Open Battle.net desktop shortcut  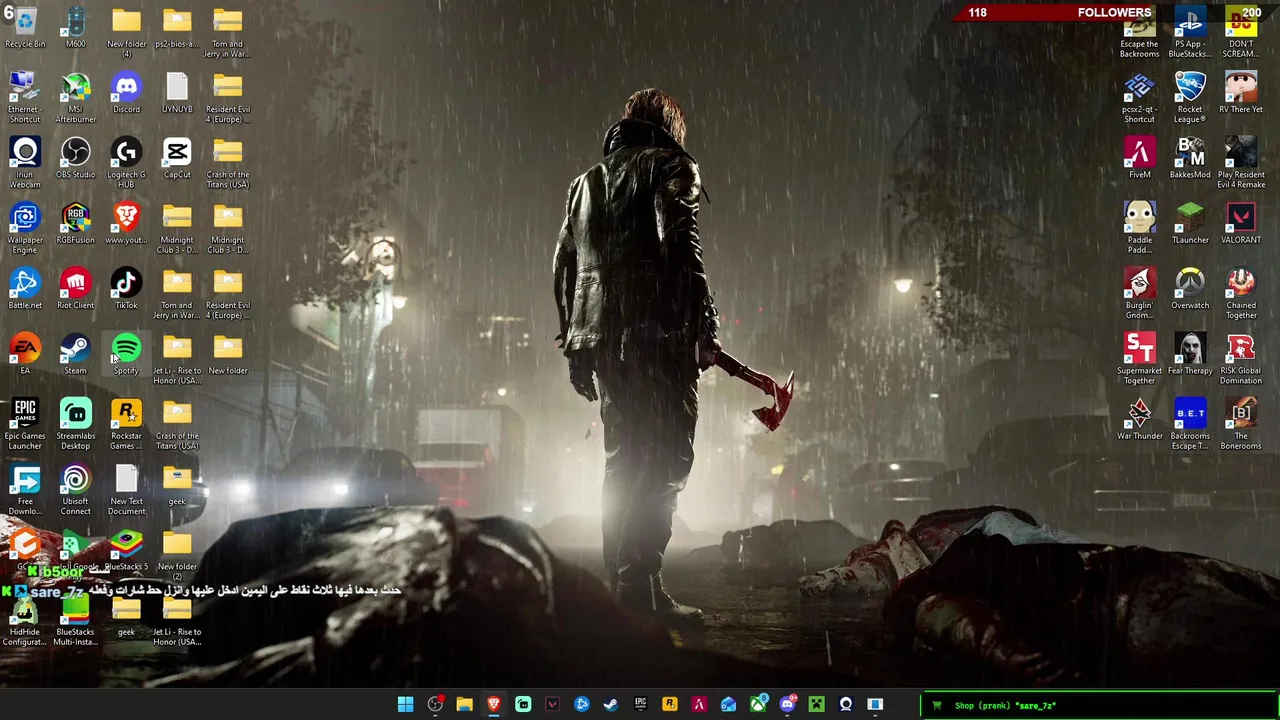(25, 289)
